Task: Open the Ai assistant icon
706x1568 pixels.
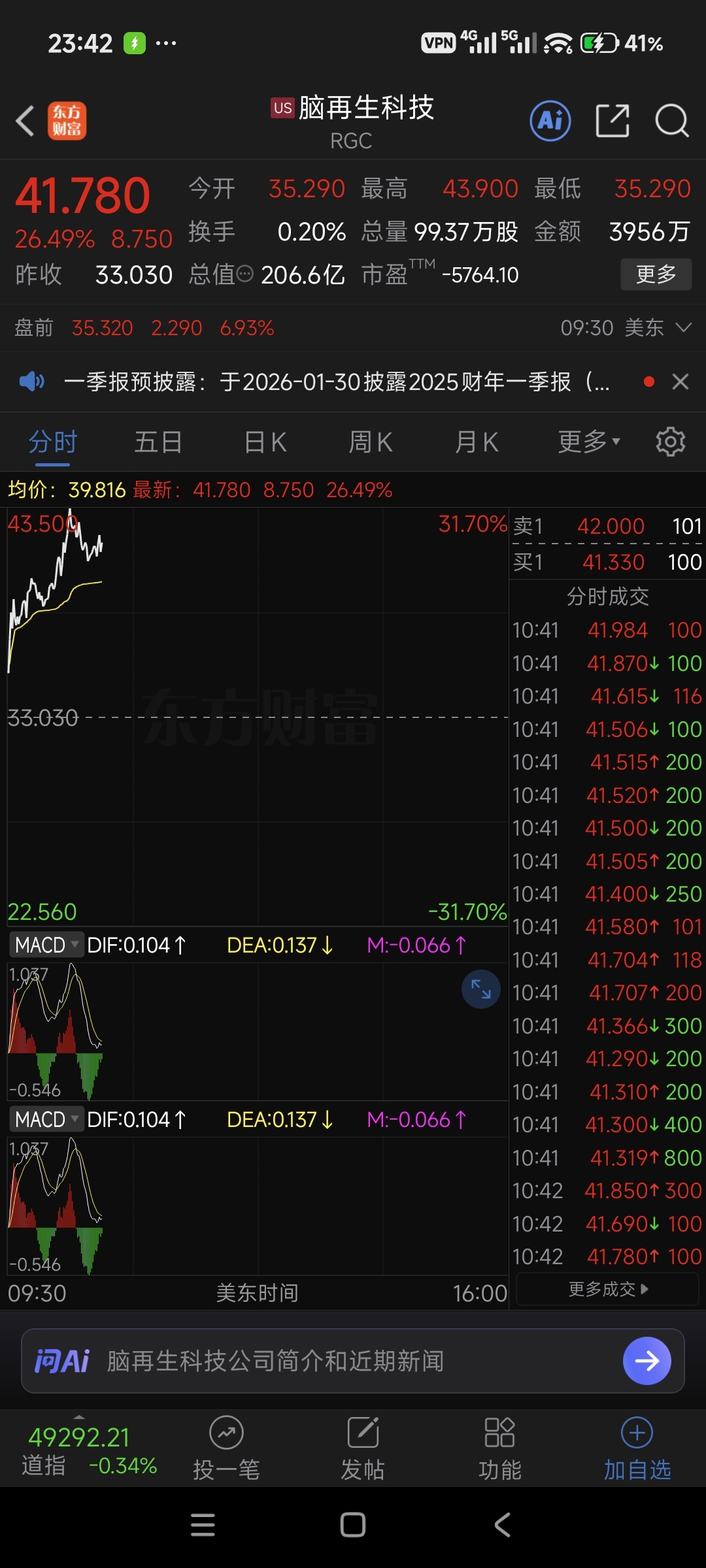Action: pos(550,120)
